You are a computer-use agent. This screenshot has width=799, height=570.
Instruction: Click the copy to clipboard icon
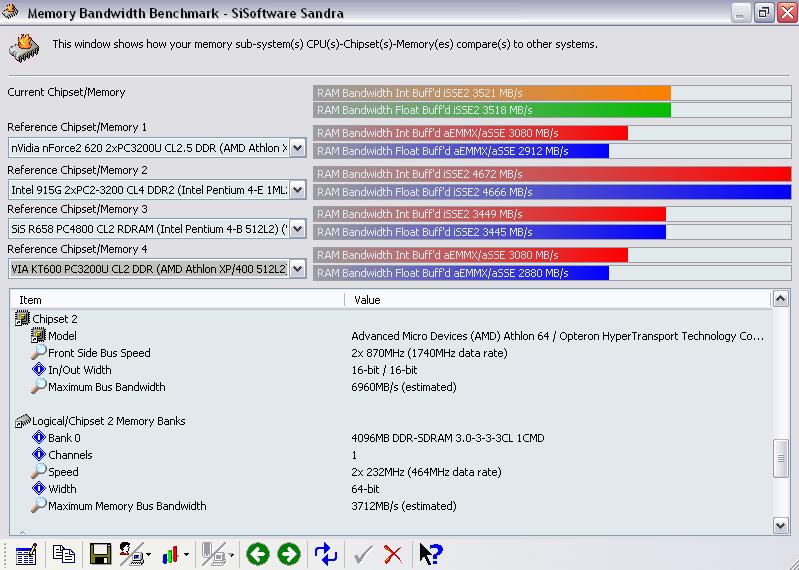tap(64, 554)
